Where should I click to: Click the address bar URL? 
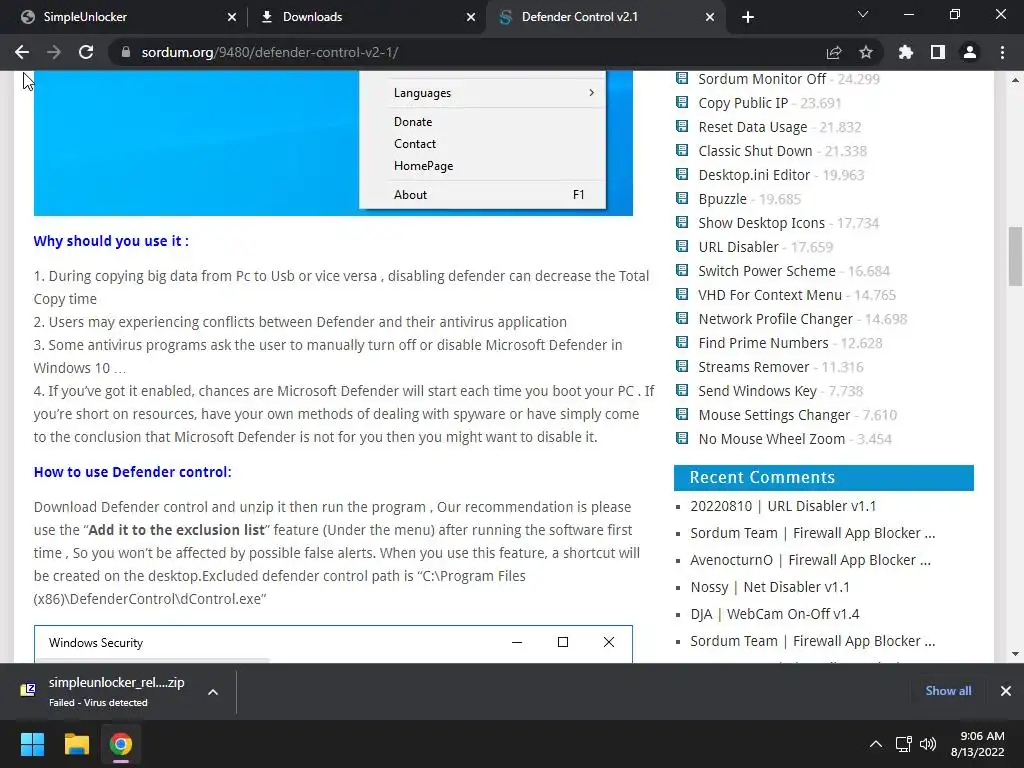[x=270, y=52]
